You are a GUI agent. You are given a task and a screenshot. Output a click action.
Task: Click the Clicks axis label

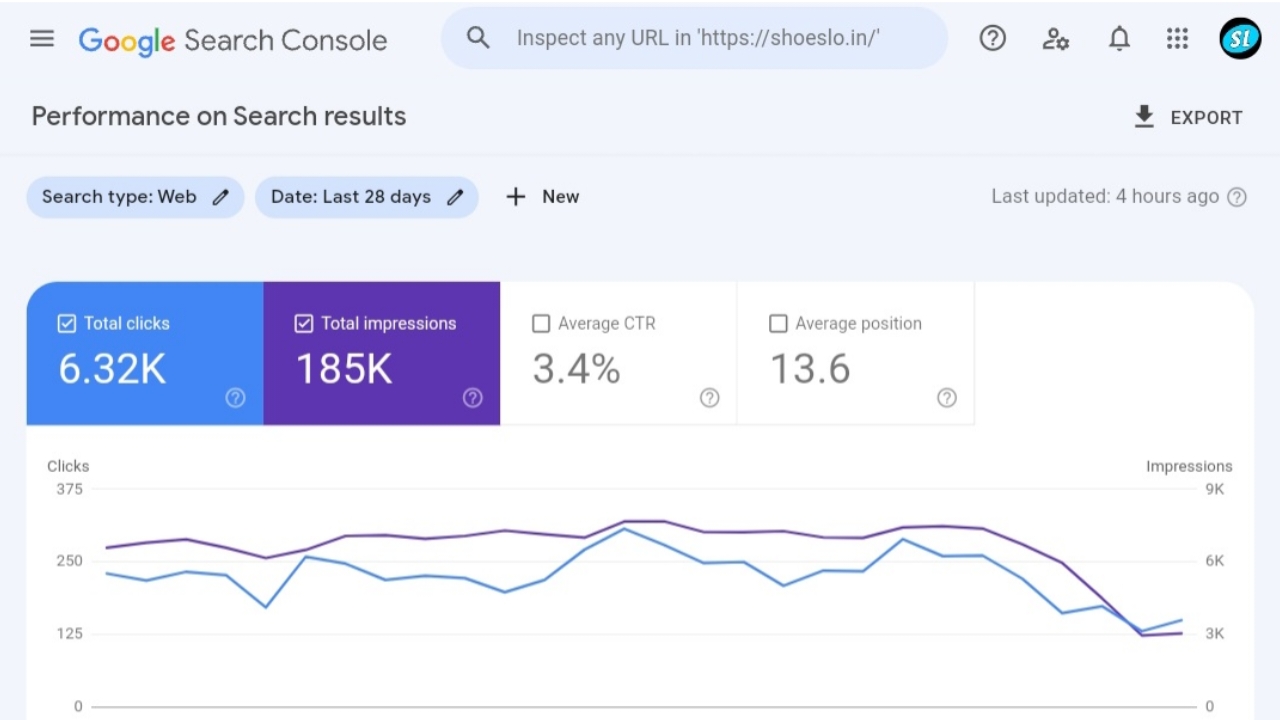tap(68, 466)
